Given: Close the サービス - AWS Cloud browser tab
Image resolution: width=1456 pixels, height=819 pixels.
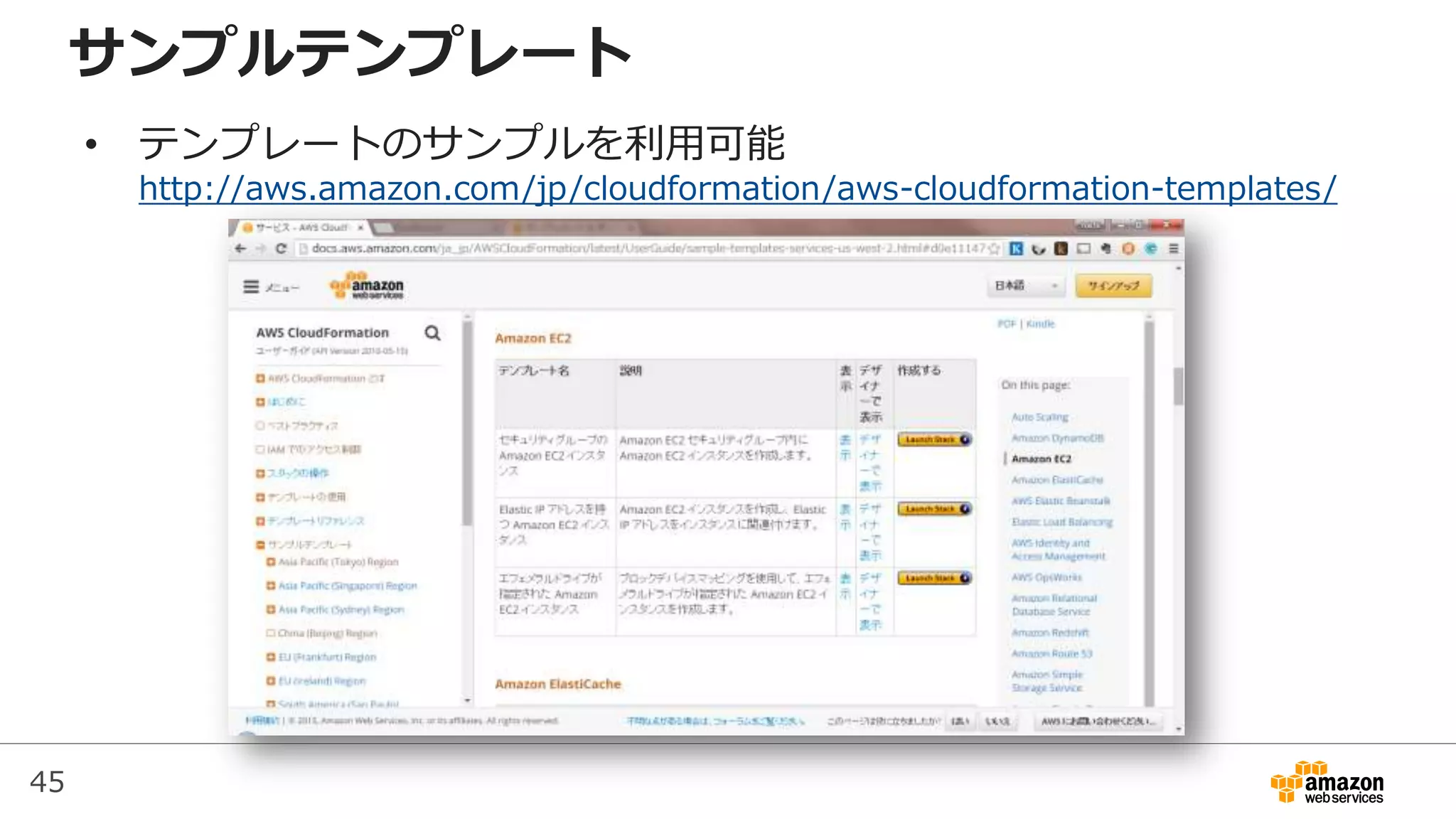Looking at the screenshot, I should coord(360,227).
